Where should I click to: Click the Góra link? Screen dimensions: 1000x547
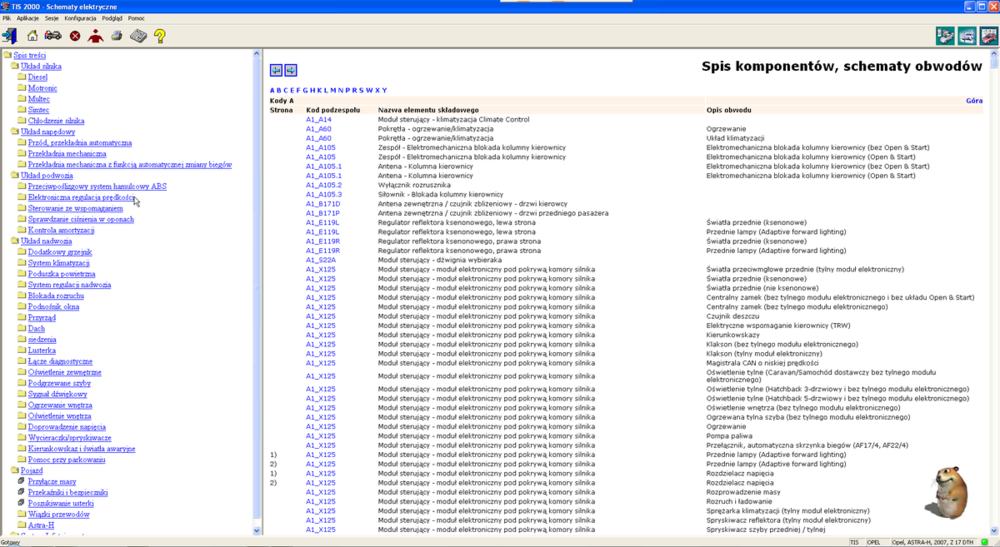click(x=973, y=100)
